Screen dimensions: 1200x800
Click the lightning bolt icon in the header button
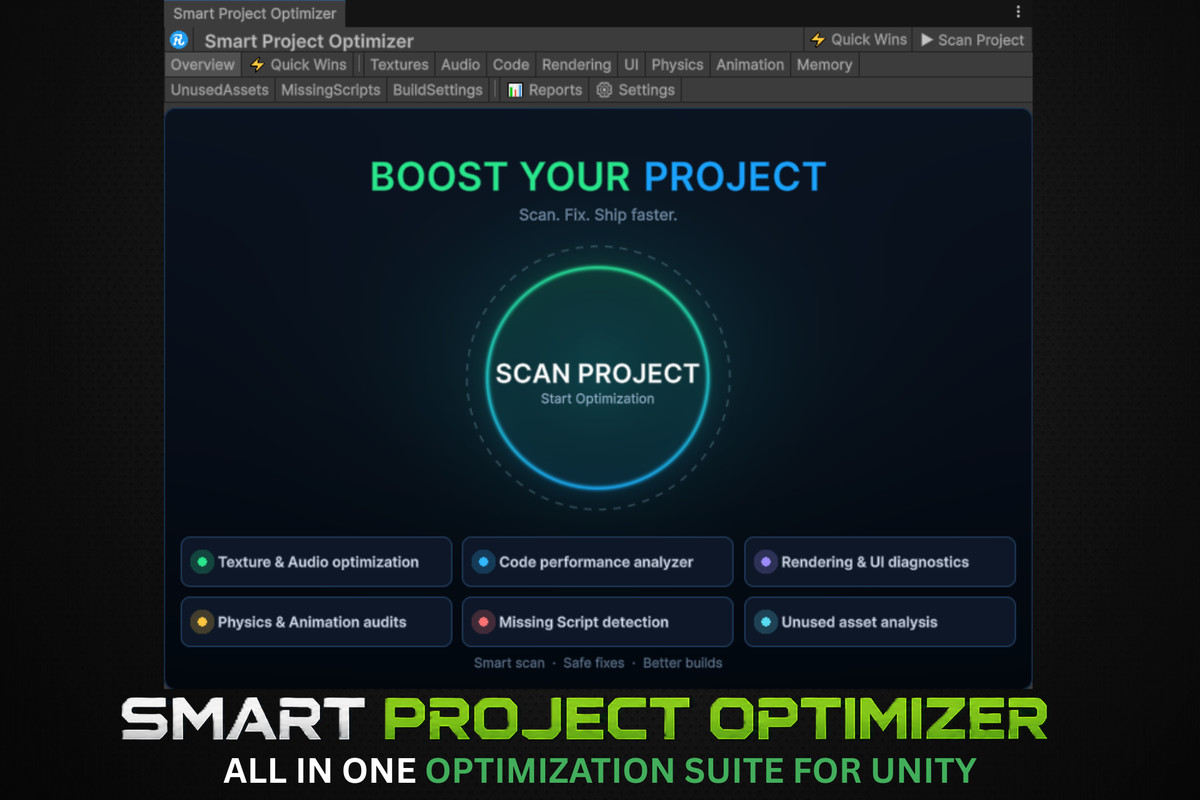pos(818,40)
